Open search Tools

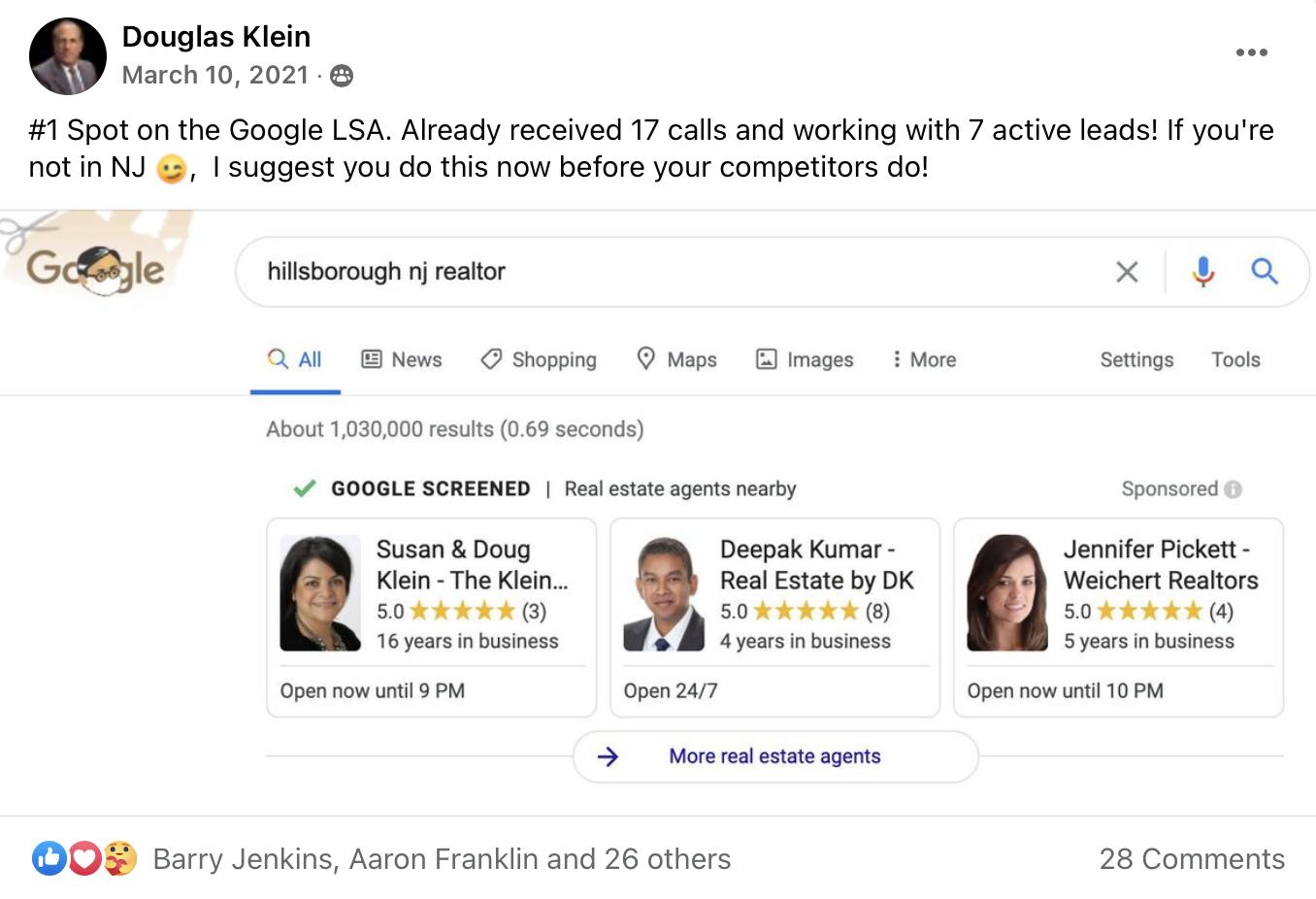tap(1235, 359)
